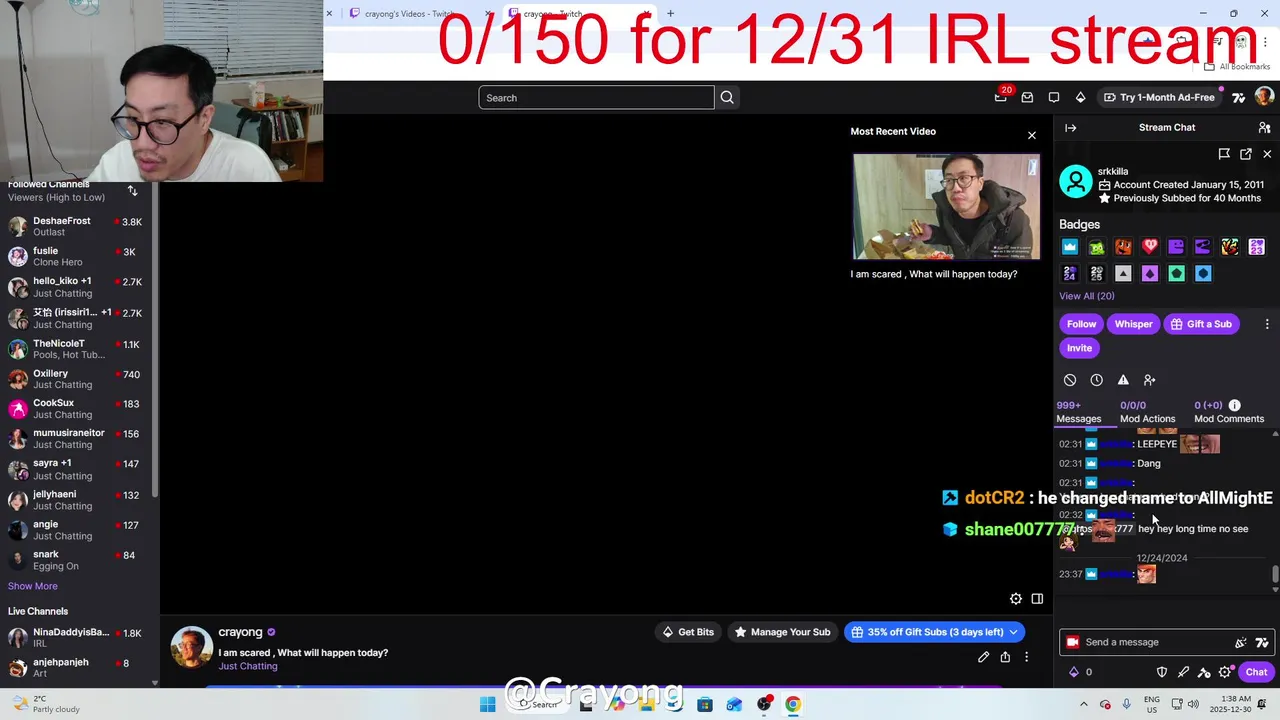The image size is (1280, 720).
Task: Send message with the Chat button
Action: pyautogui.click(x=1256, y=672)
